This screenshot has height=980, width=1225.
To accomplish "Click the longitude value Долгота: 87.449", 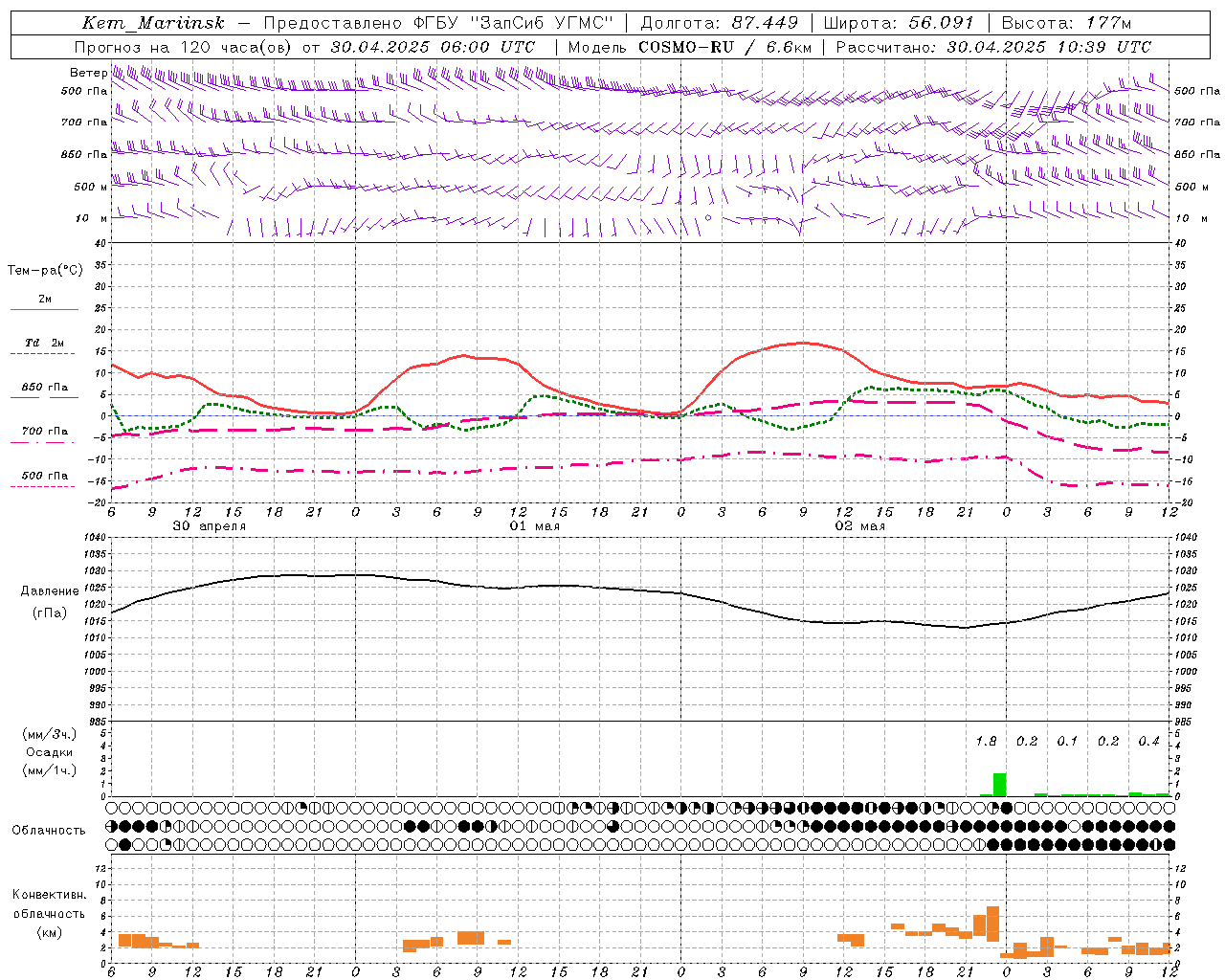I will pyautogui.click(x=720, y=23).
